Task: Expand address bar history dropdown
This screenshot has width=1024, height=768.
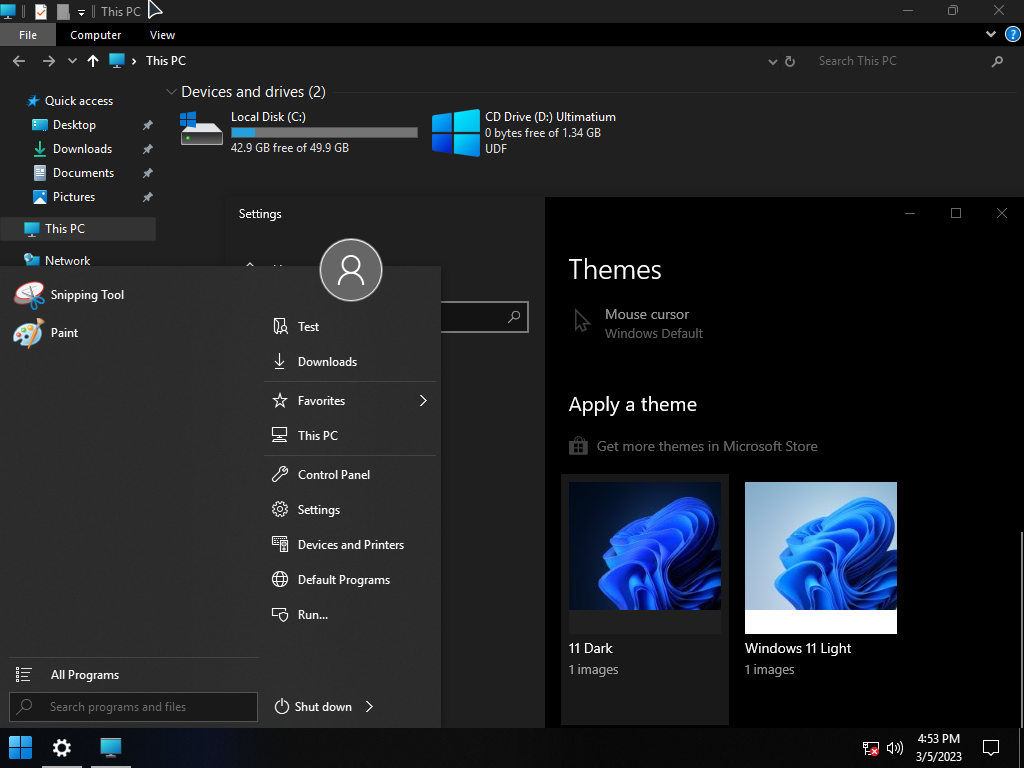Action: [773, 61]
